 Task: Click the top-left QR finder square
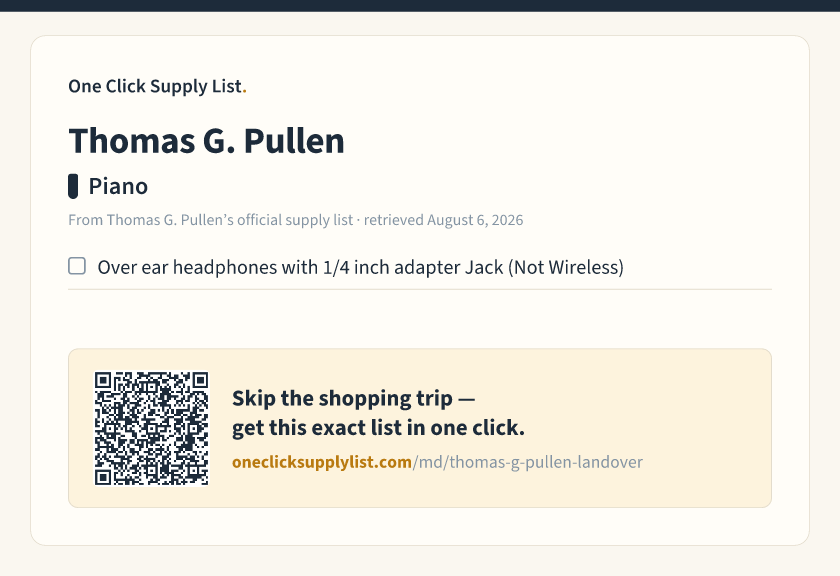(103, 380)
